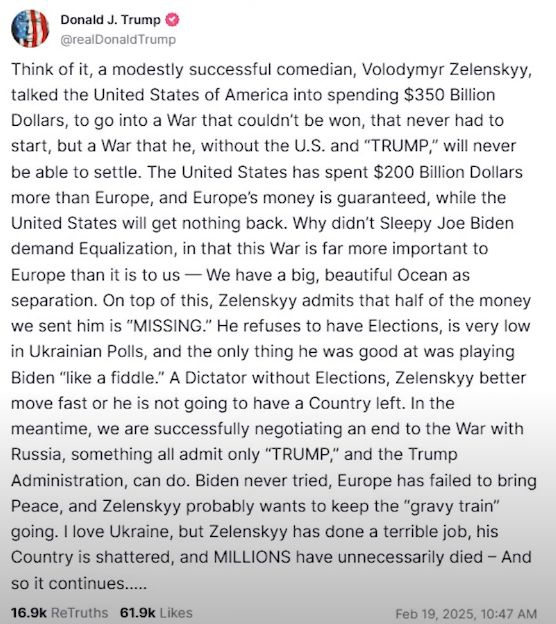Open the Feb 19, 2025 timestamp
Screen dimensions: 556x624
[466, 614]
